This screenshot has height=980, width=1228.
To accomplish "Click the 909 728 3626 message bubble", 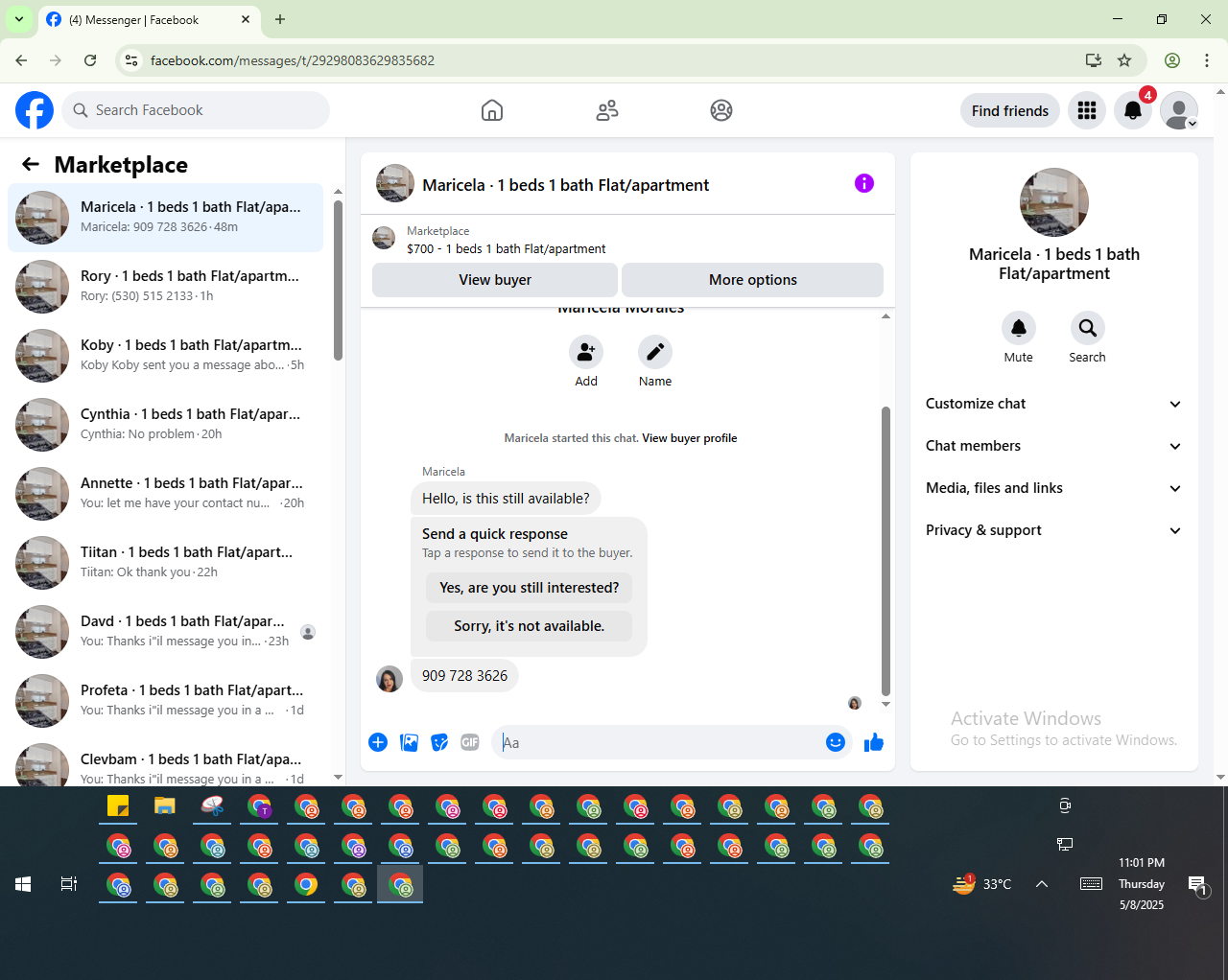I will pos(465,676).
